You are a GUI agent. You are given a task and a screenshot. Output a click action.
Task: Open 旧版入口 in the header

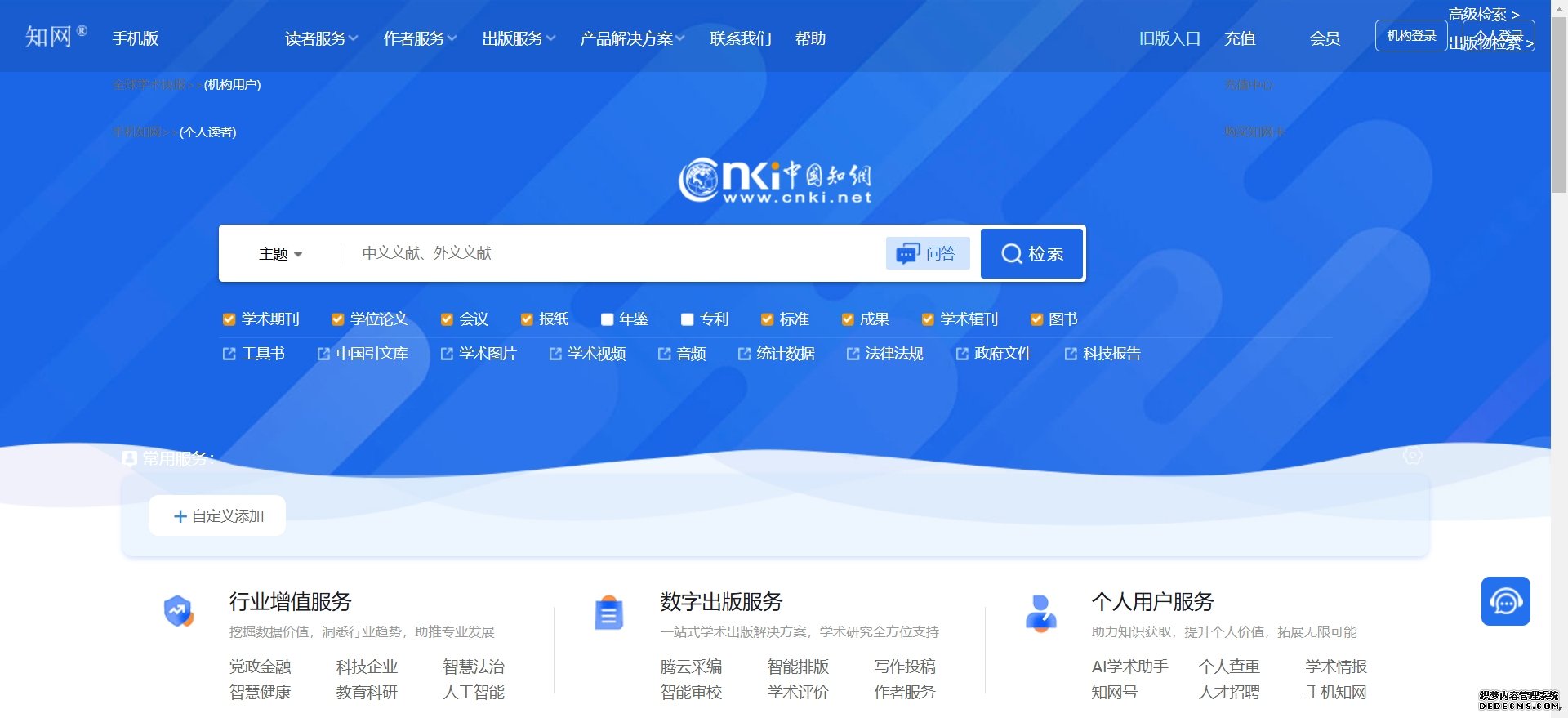1169,38
